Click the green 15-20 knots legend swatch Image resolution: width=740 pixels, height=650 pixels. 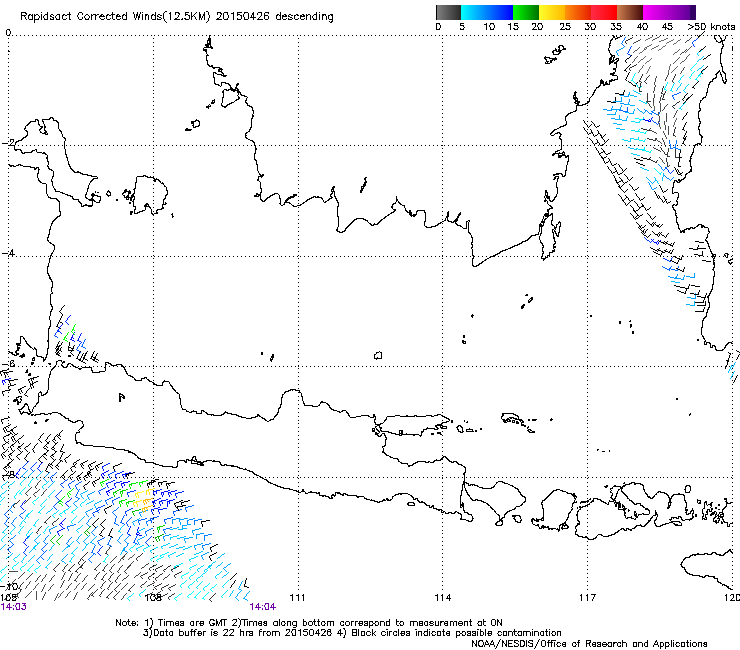[x=526, y=12]
